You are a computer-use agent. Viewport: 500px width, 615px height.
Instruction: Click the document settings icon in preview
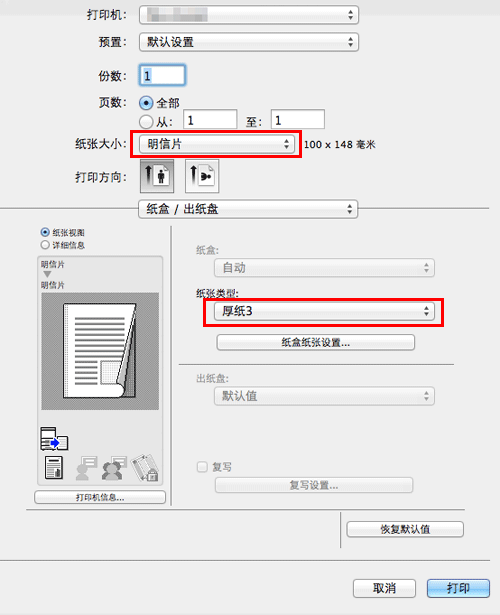coord(54,468)
